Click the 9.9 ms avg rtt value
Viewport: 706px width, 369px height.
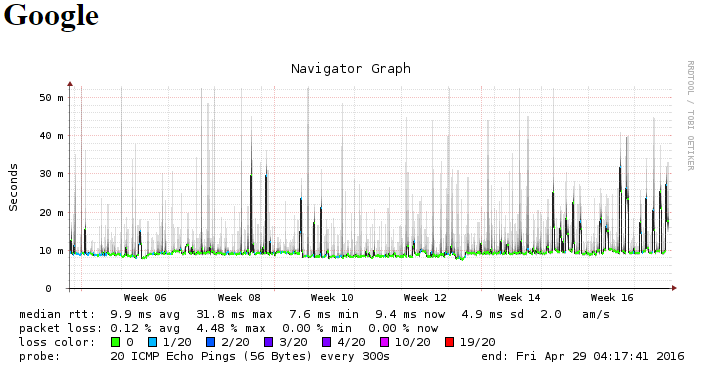click(145, 314)
